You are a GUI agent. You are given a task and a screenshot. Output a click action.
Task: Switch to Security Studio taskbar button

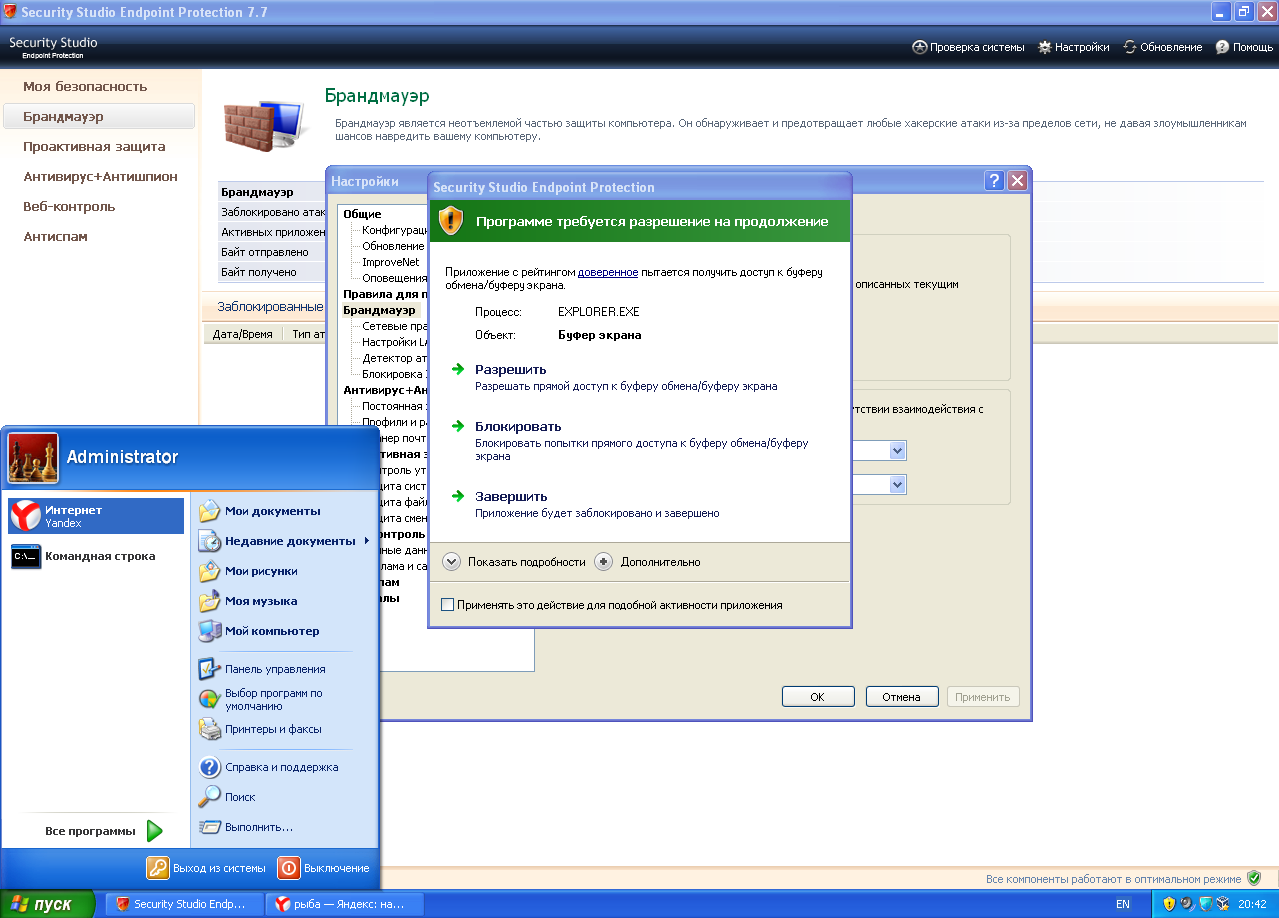pyautogui.click(x=184, y=904)
